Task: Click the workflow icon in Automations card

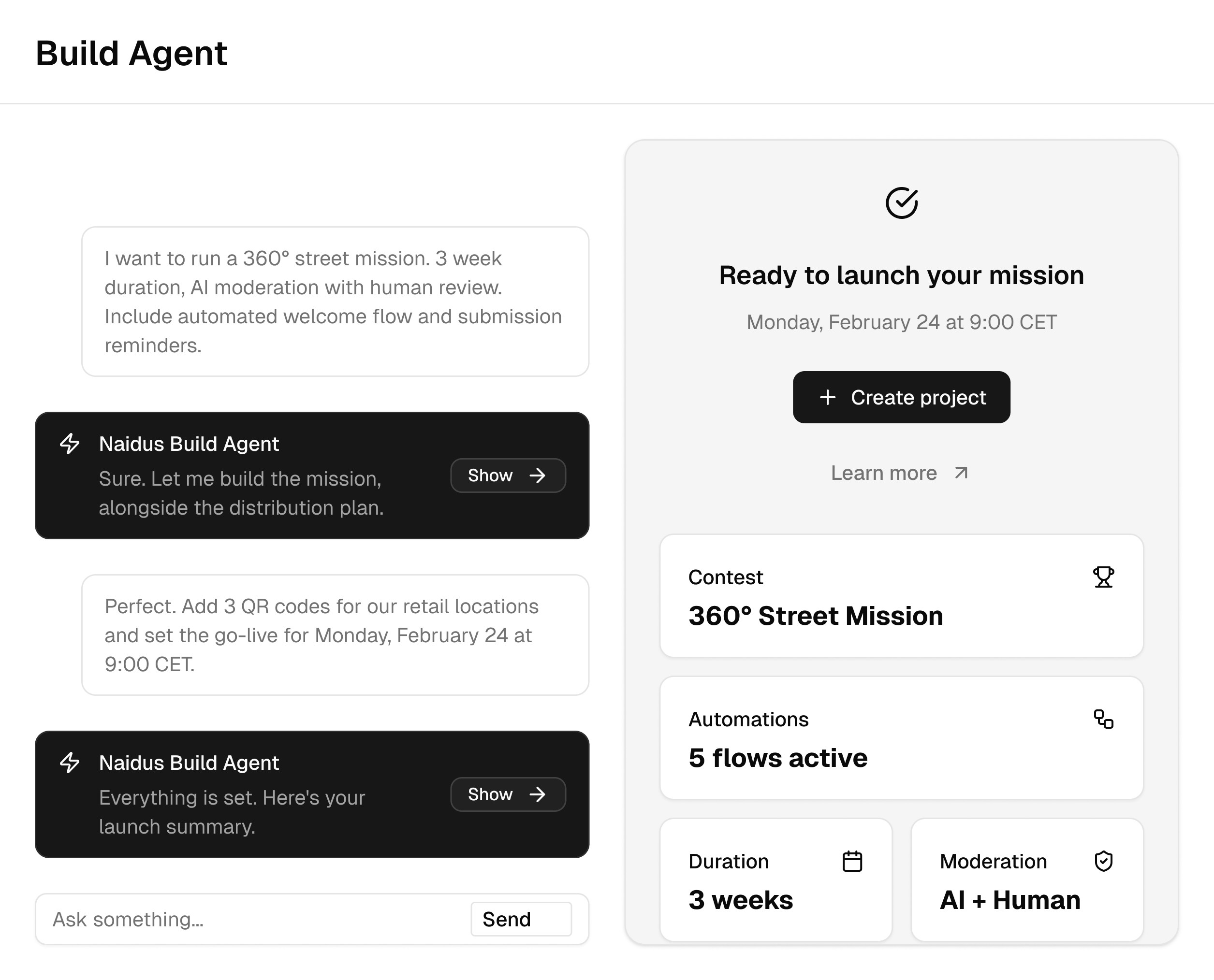Action: click(x=1103, y=719)
